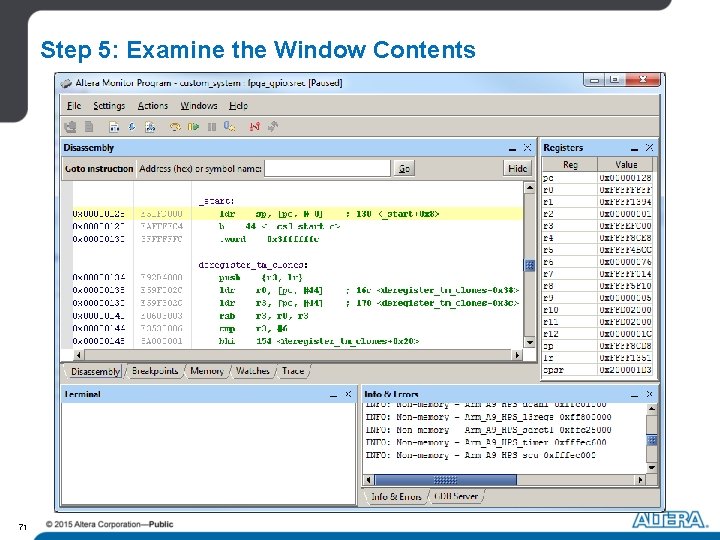Click the push {r3, lr} instruction line
Screen dimensions: 720x540
coord(297,277)
